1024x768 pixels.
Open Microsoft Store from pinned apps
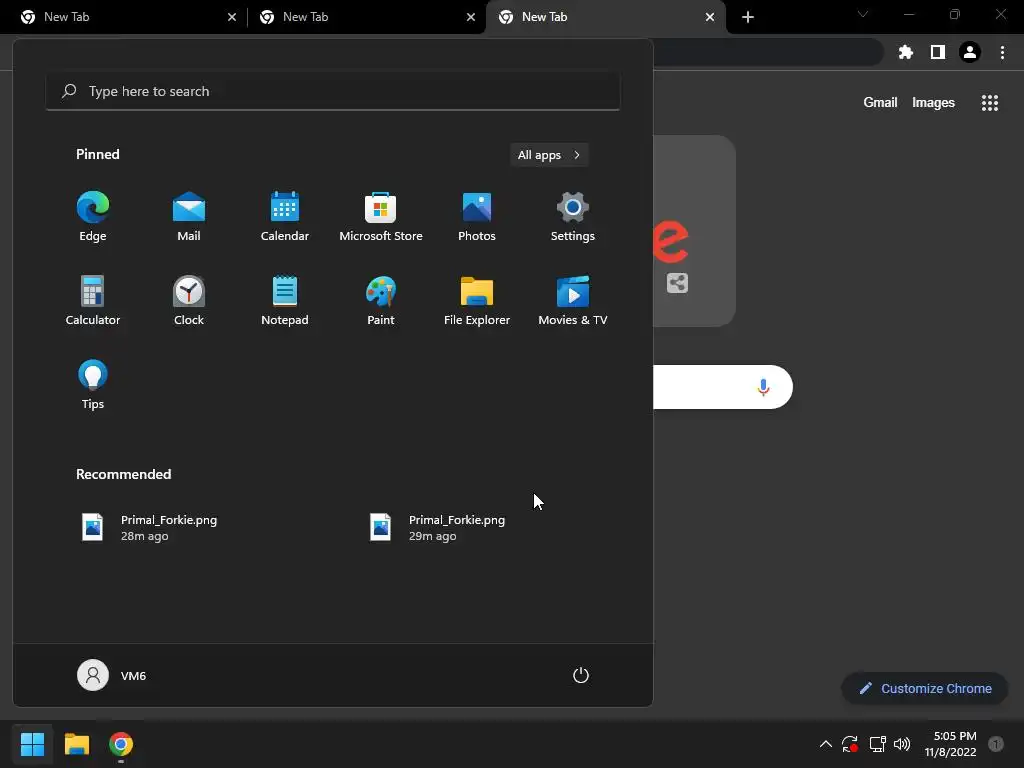point(381,217)
